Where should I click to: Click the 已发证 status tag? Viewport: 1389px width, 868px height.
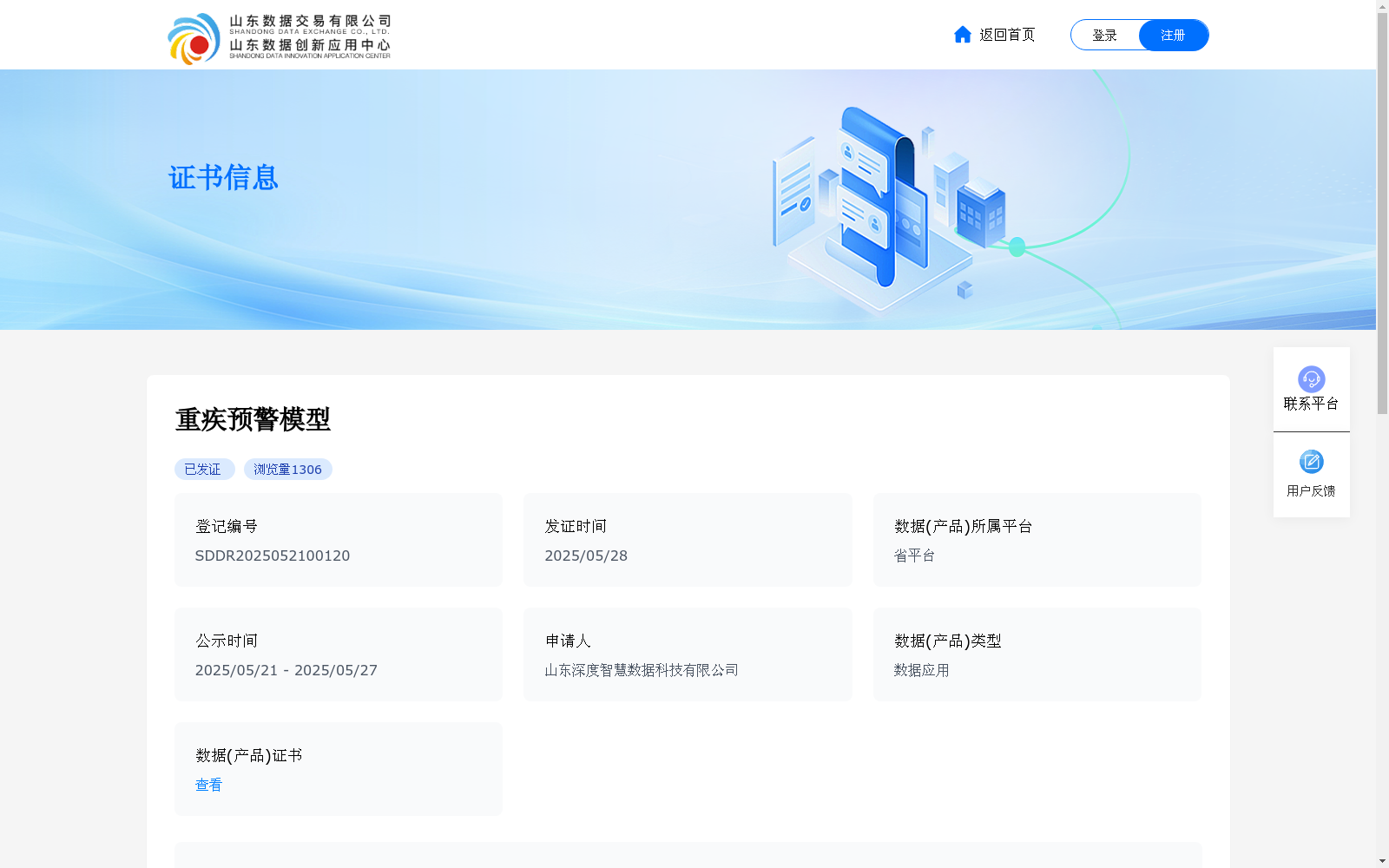coord(204,470)
